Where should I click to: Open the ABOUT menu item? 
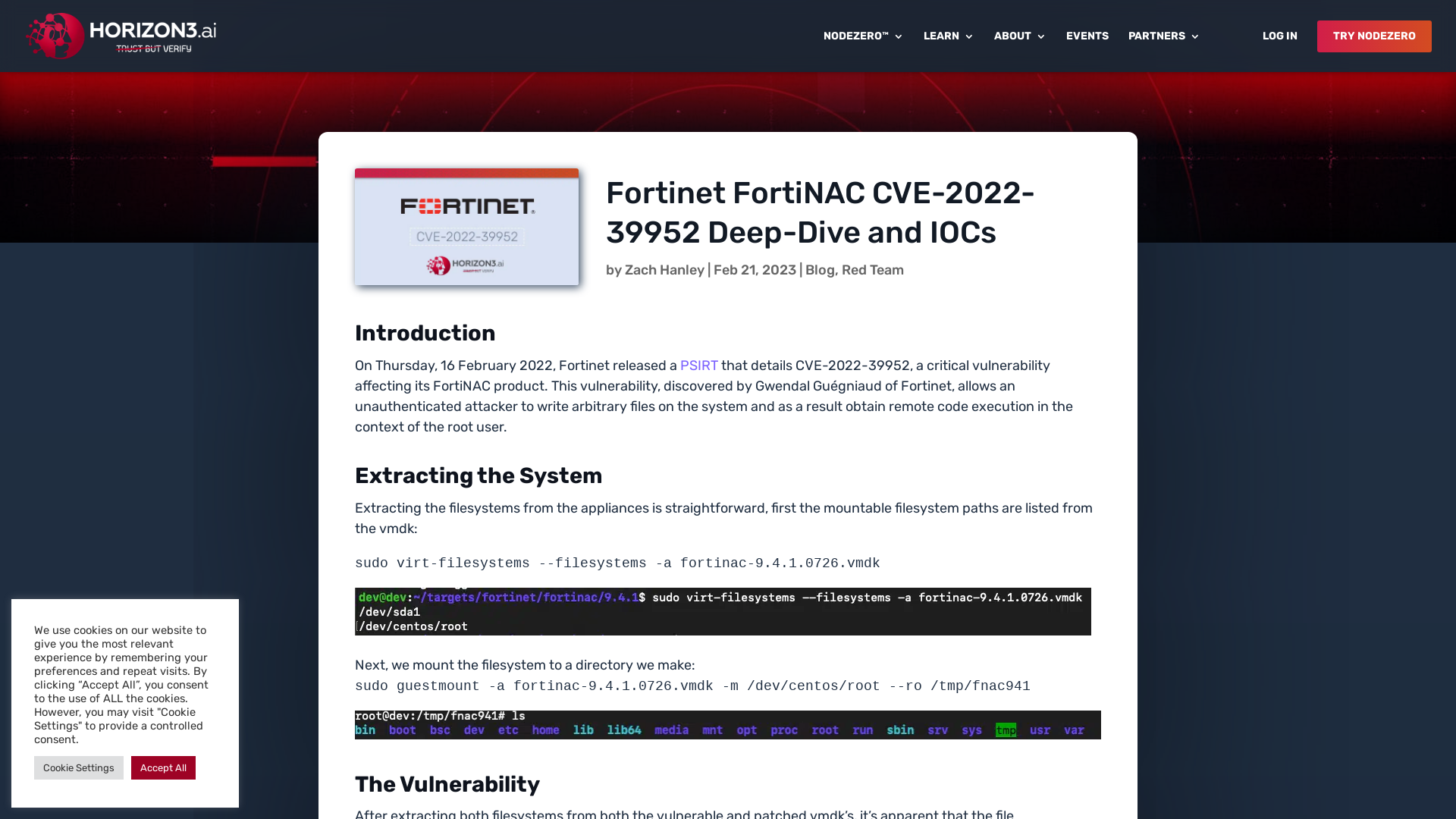[1012, 36]
